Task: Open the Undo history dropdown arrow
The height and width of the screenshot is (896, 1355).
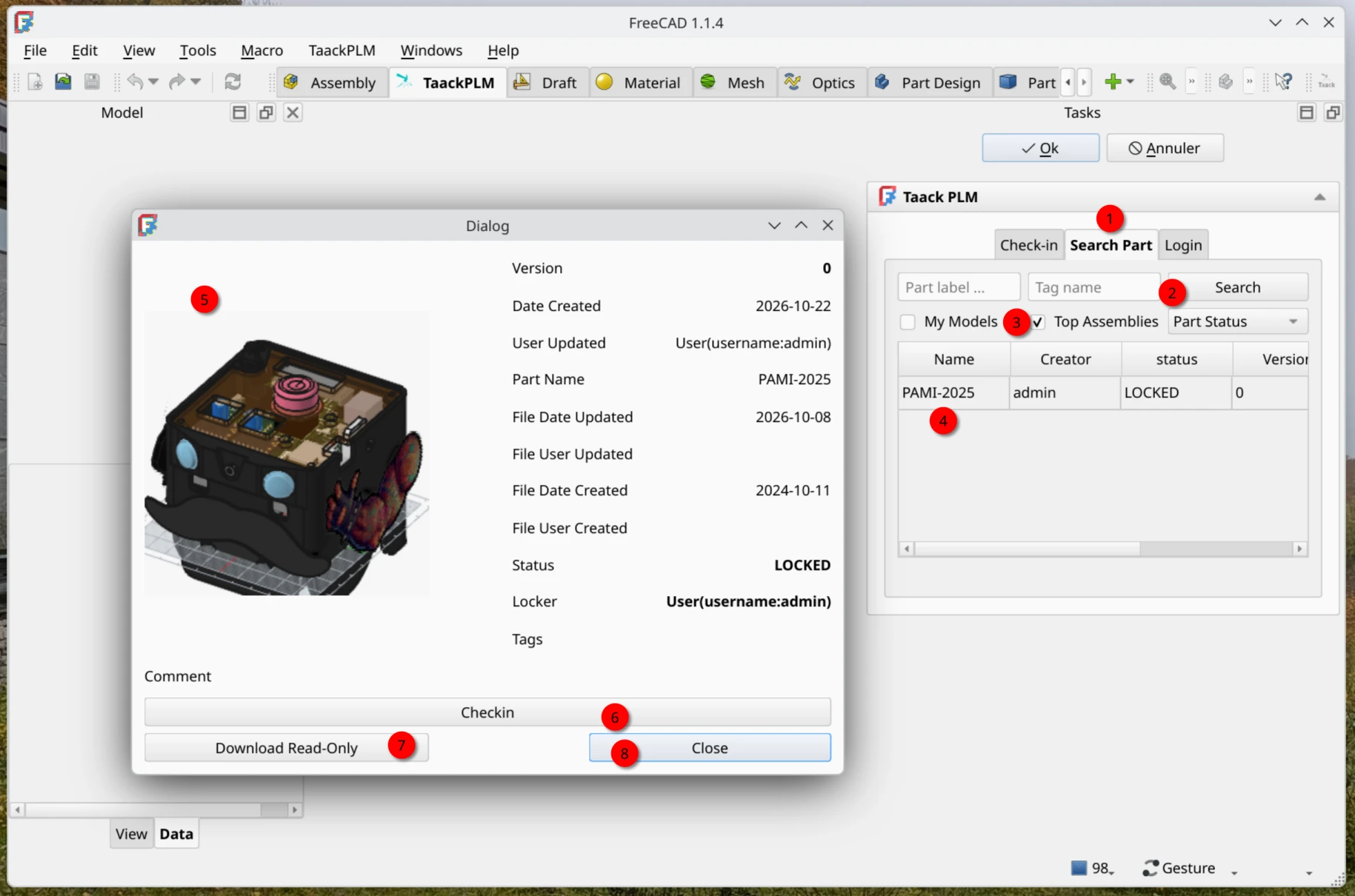Action: coord(153,82)
